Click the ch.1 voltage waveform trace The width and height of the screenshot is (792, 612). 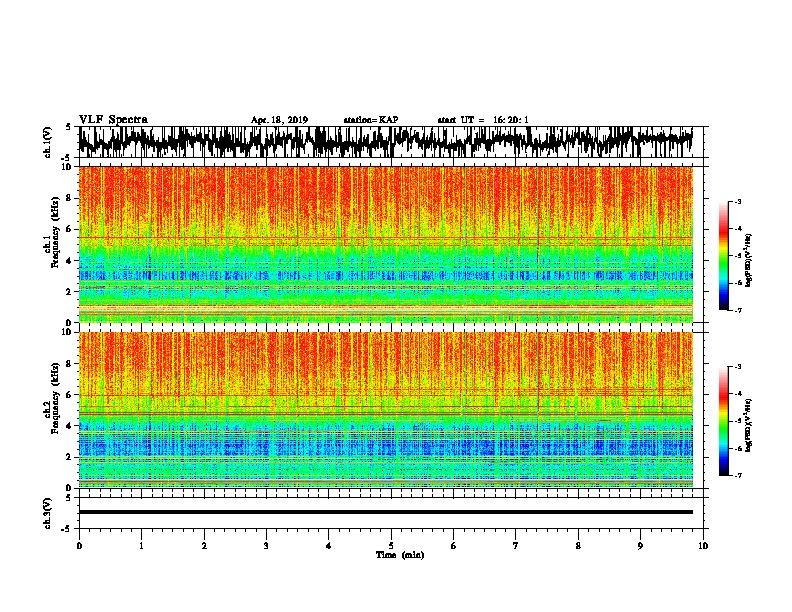point(386,142)
